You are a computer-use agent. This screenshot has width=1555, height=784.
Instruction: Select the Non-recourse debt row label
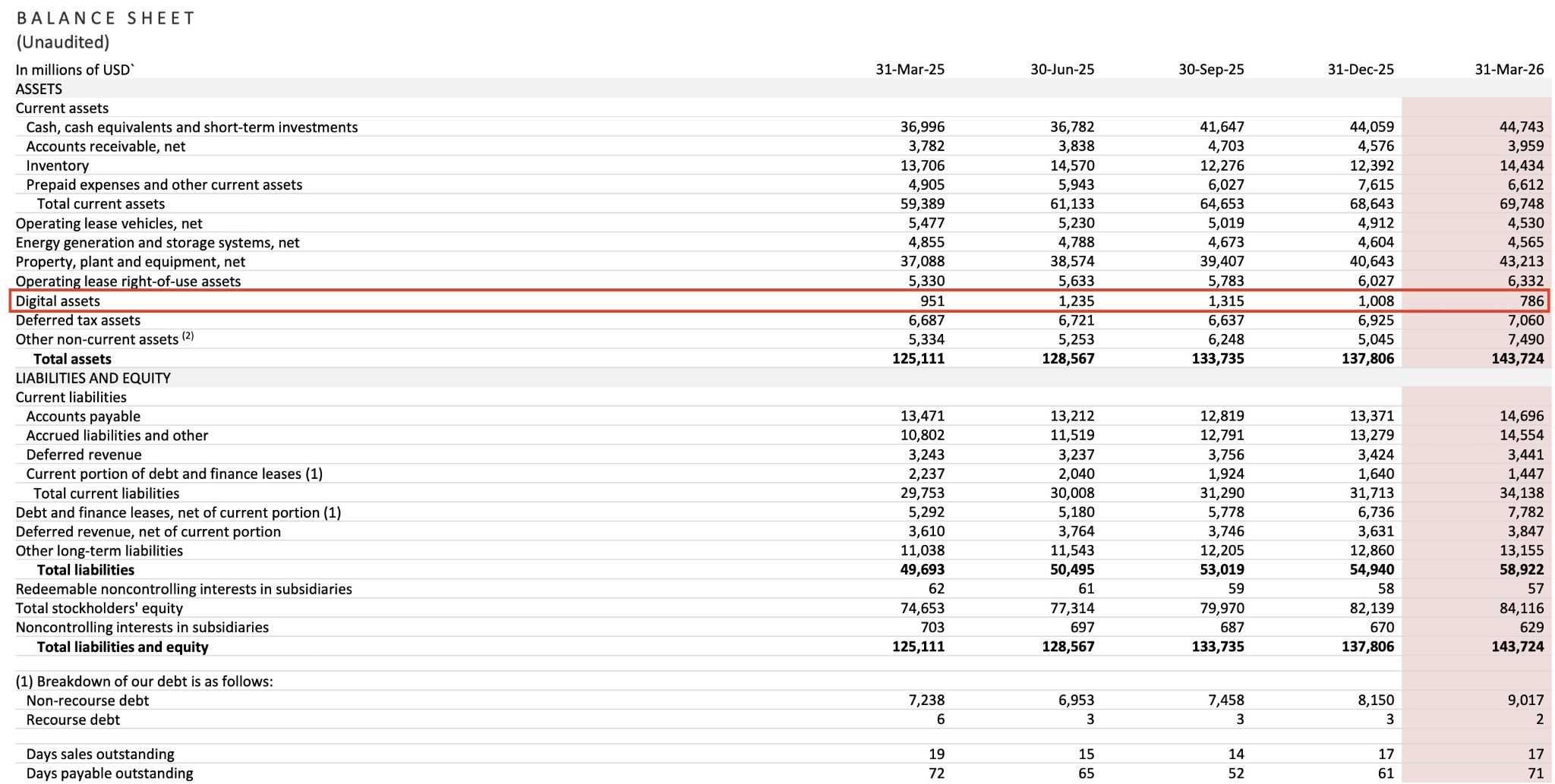pyautogui.click(x=87, y=701)
